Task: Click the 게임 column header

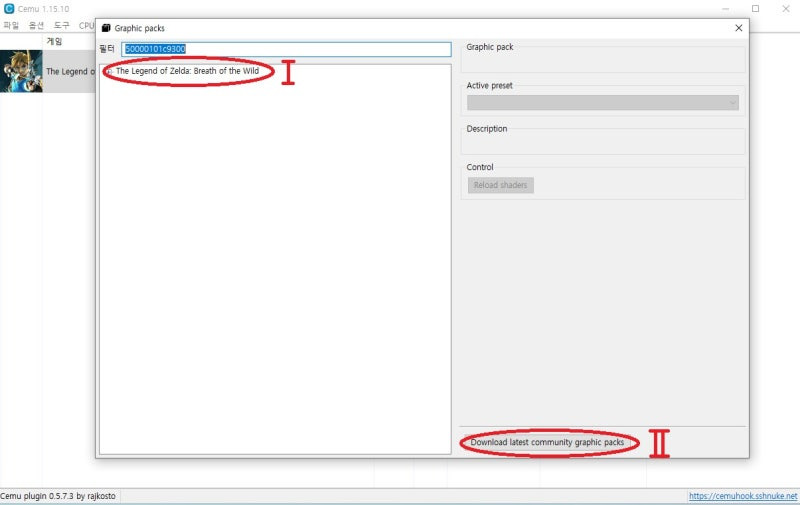Action: [54, 41]
